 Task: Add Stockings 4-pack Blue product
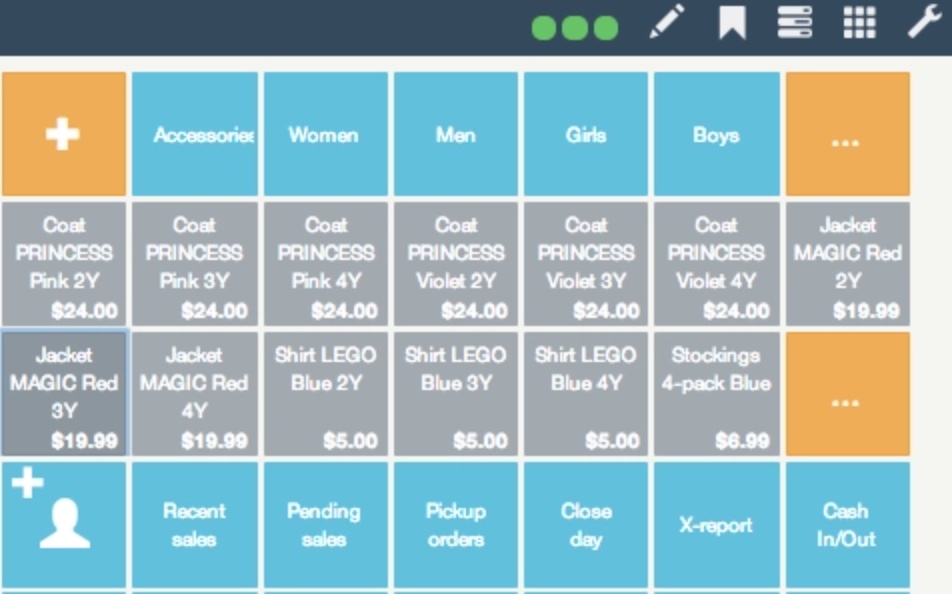click(x=716, y=394)
